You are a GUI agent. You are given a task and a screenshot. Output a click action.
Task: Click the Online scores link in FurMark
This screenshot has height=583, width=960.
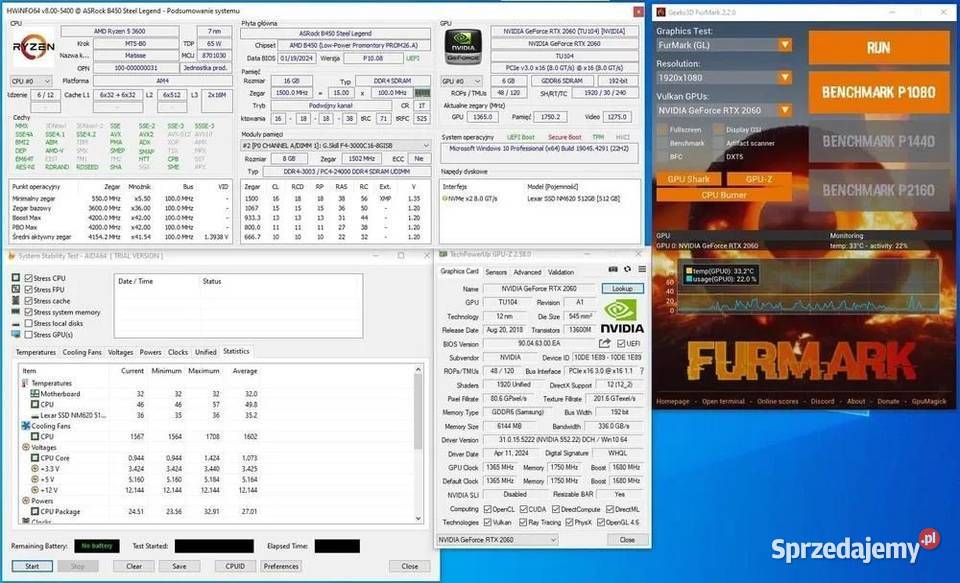point(778,401)
